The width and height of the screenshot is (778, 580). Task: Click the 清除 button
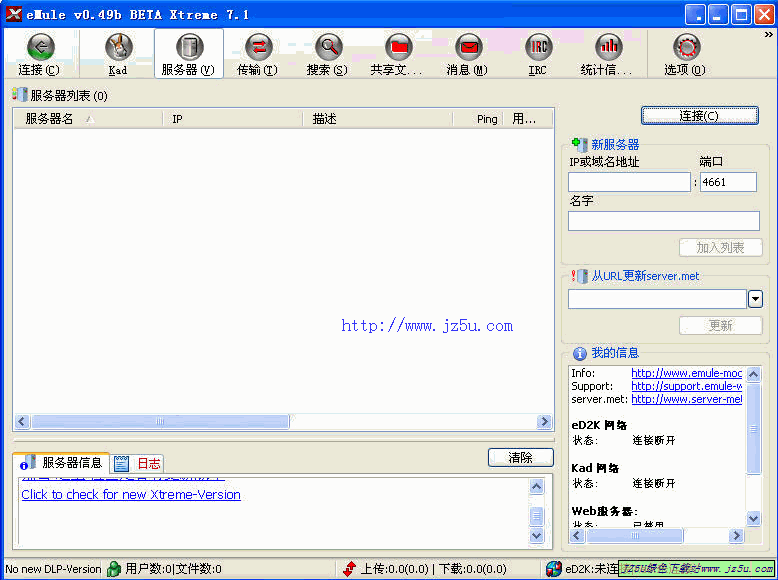click(520, 457)
